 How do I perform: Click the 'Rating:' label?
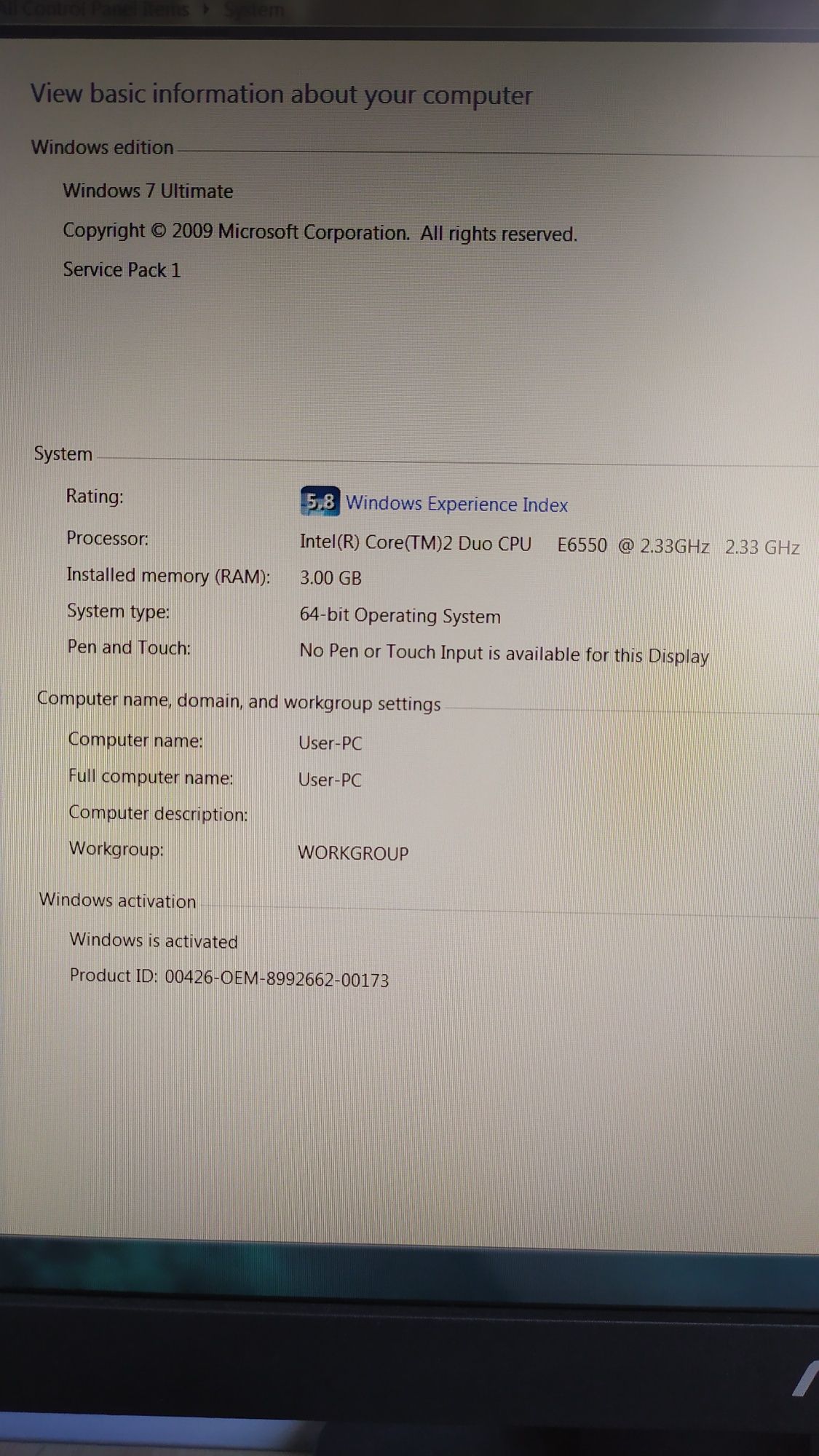95,496
